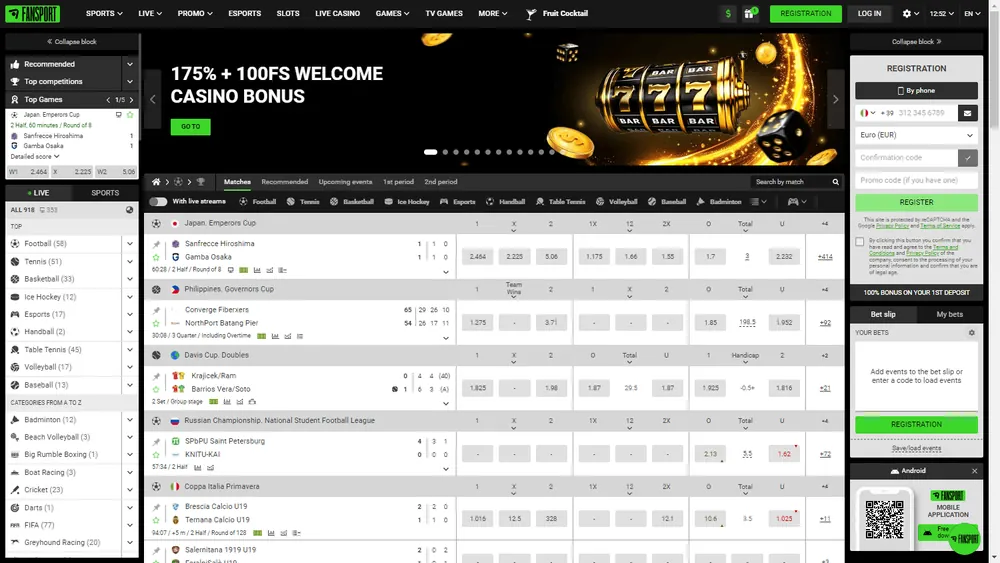Click the email registration envelope icon
The image size is (1000, 563).
click(967, 113)
